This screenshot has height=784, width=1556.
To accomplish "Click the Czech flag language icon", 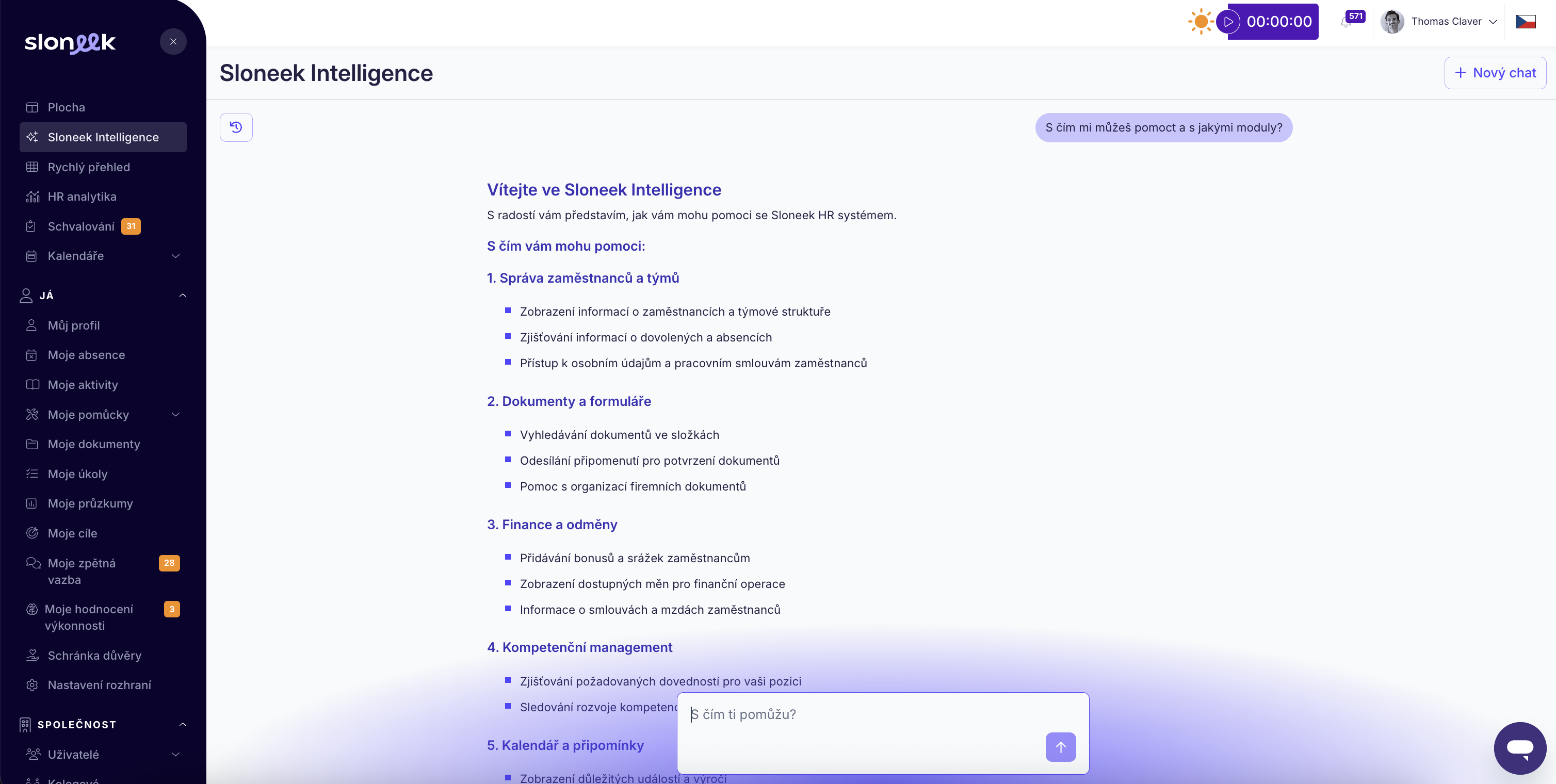I will [x=1525, y=22].
